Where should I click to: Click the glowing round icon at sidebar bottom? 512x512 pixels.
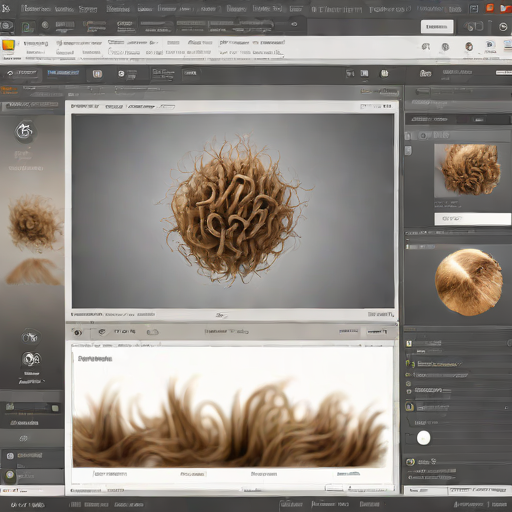pyautogui.click(x=10, y=475)
